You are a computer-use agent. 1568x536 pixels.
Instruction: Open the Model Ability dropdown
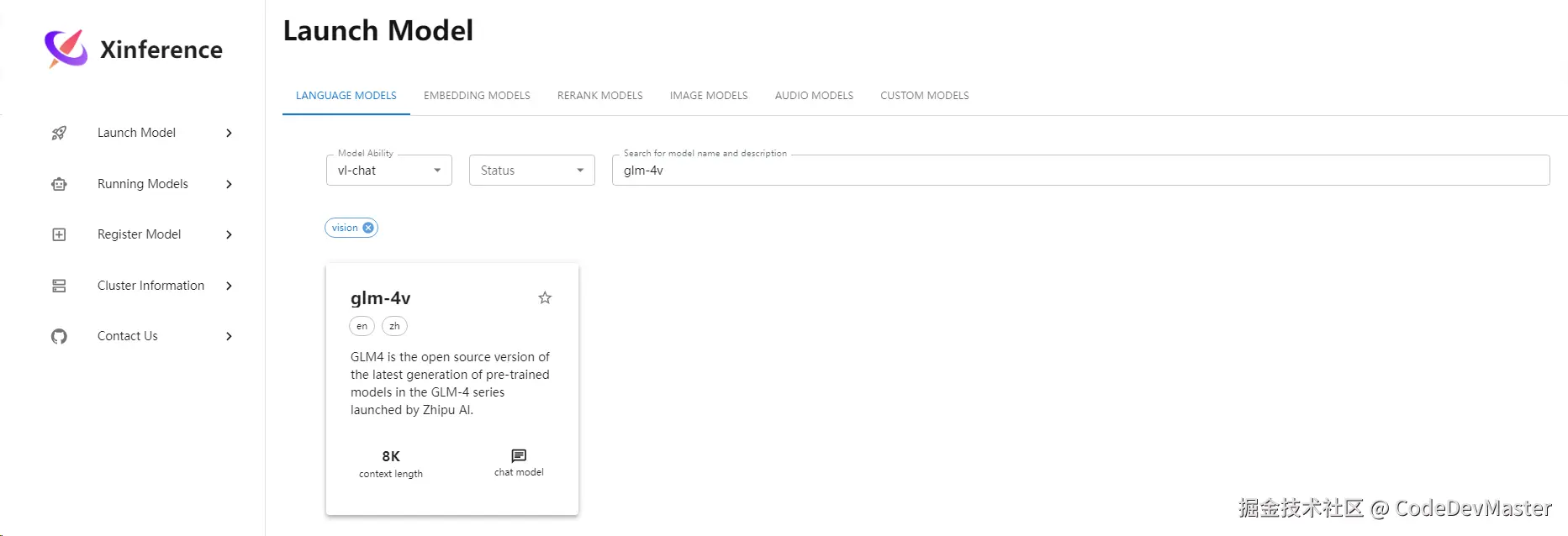[x=389, y=171]
